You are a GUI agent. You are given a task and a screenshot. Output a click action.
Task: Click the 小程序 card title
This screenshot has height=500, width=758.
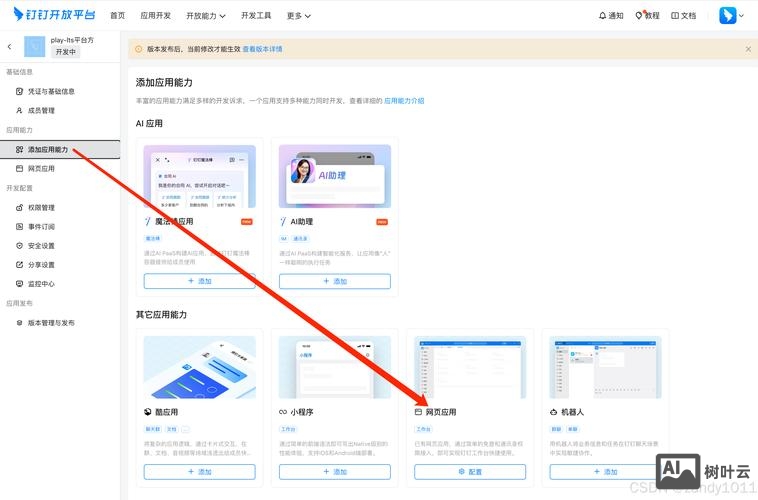[x=302, y=412]
